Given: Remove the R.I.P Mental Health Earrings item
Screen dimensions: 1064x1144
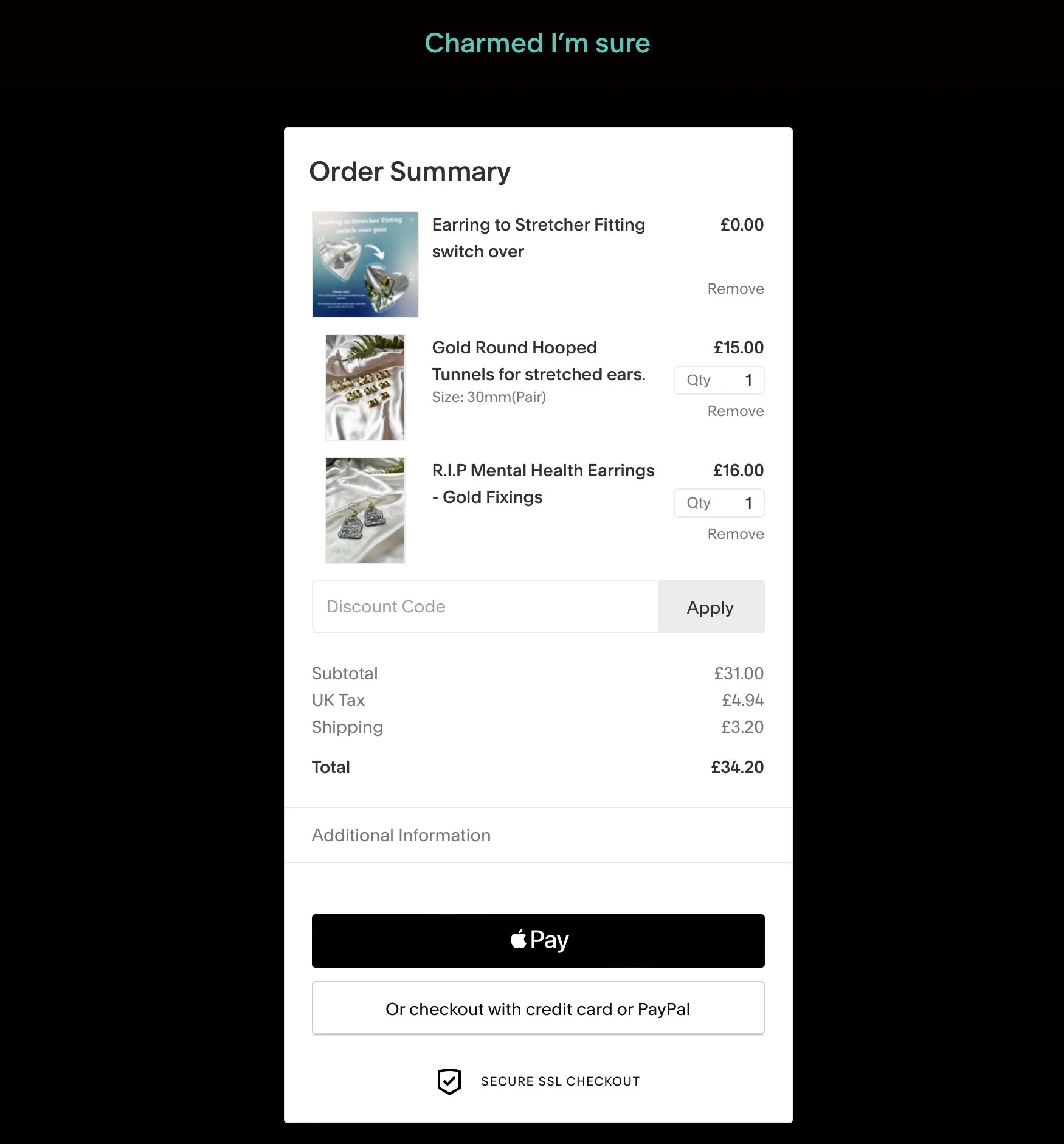Looking at the screenshot, I should pyautogui.click(x=736, y=534).
